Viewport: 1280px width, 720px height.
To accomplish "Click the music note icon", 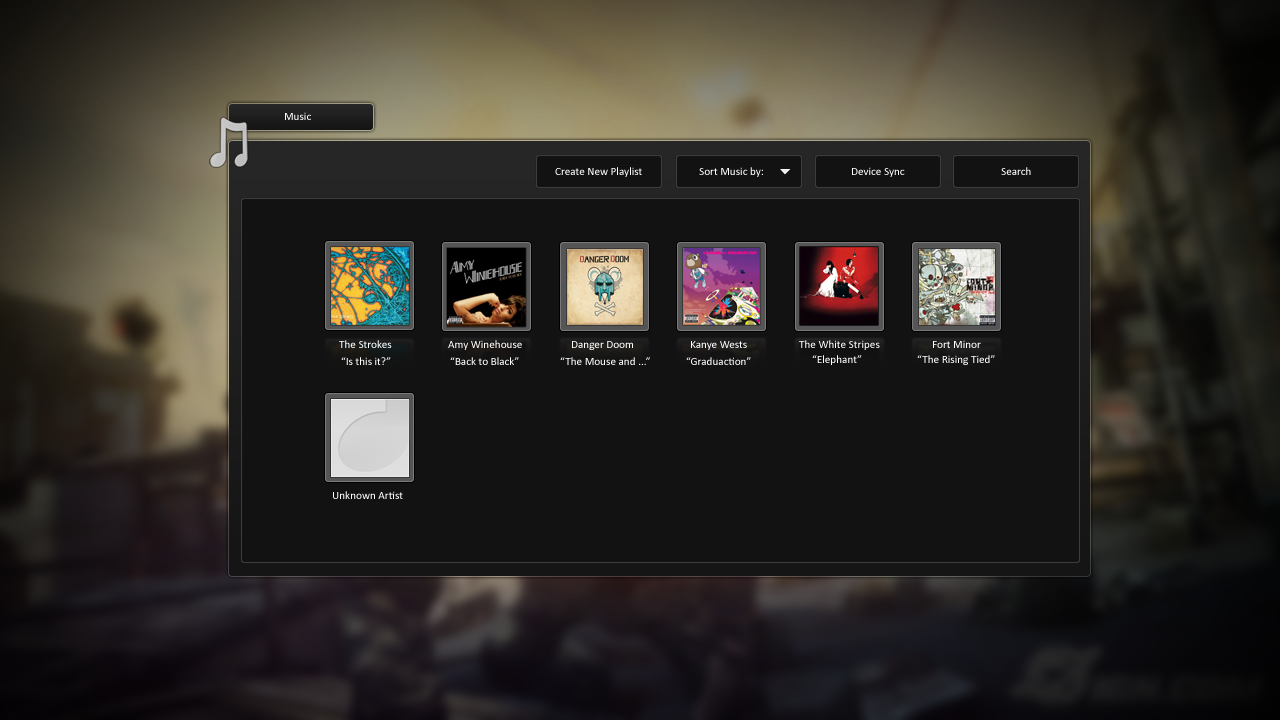I will [228, 143].
